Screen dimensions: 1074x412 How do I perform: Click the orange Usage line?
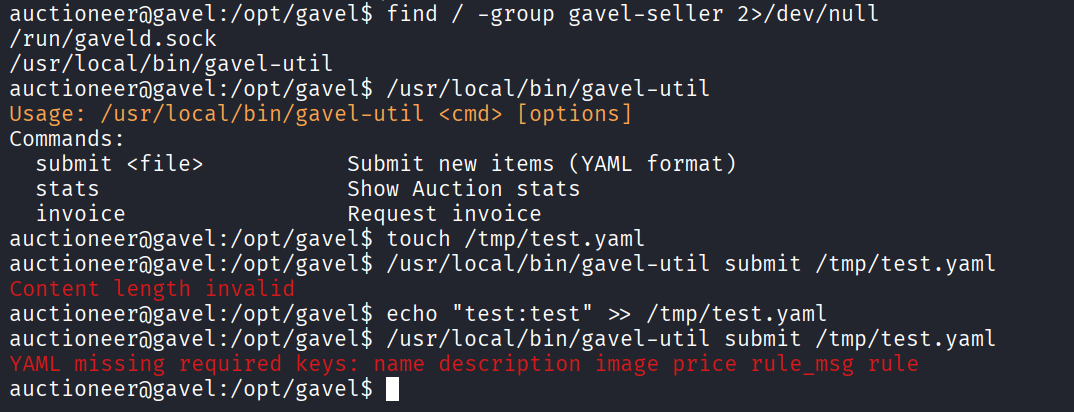[x=320, y=114]
